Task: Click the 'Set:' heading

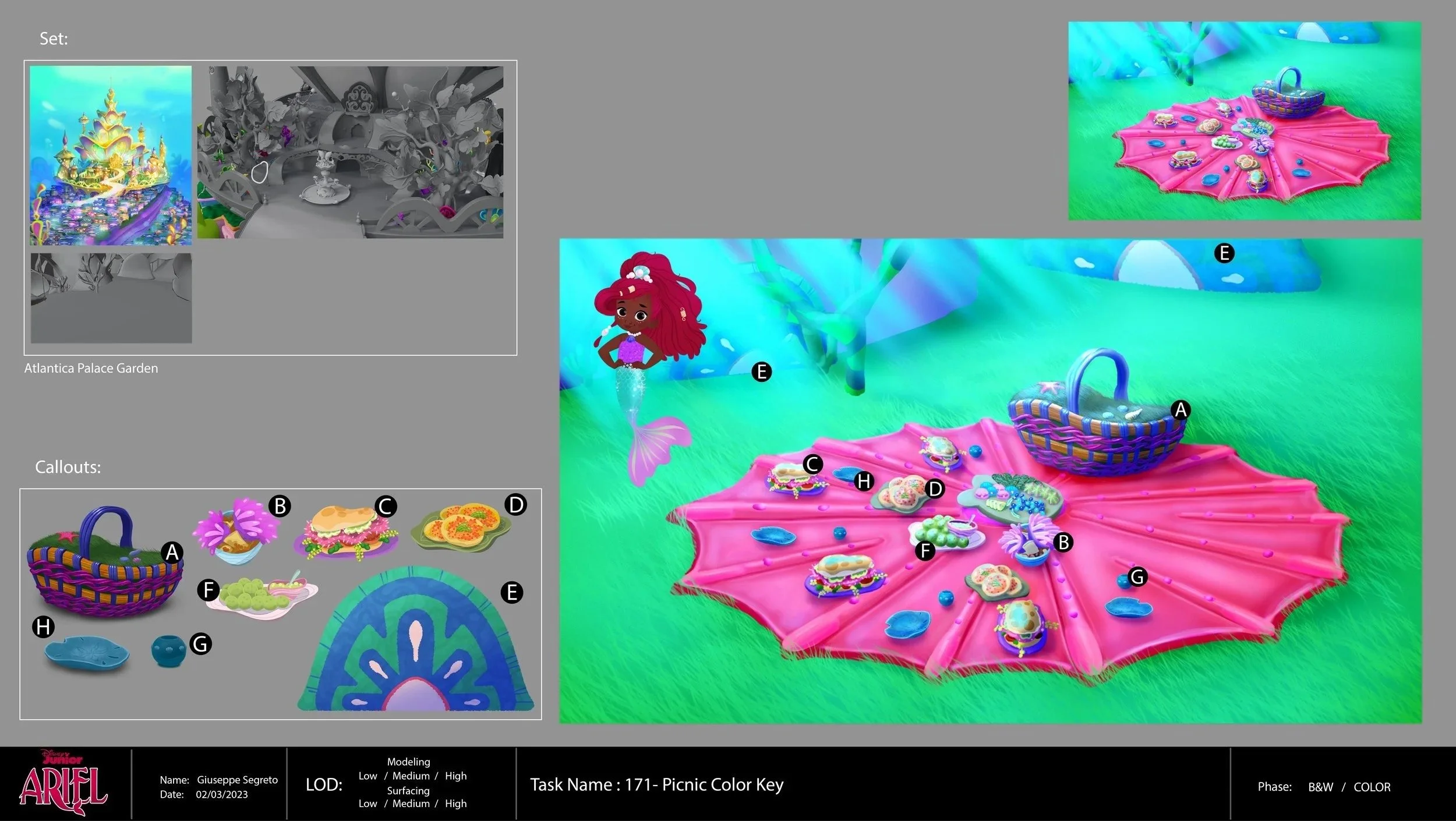Action: tap(54, 38)
